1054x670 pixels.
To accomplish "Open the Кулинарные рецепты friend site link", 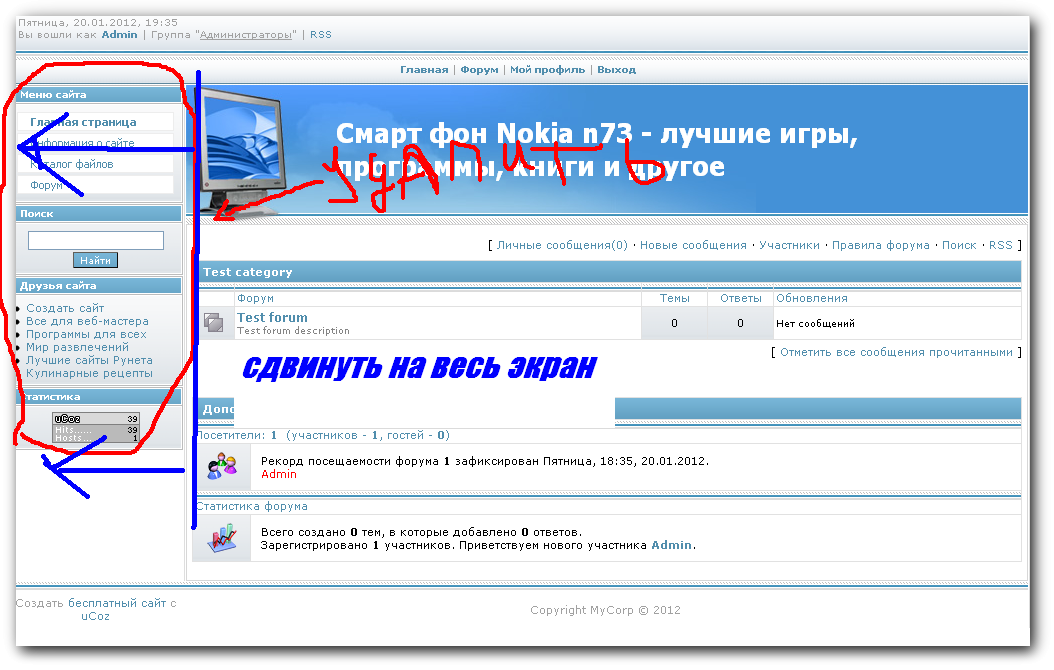I will (x=89, y=373).
